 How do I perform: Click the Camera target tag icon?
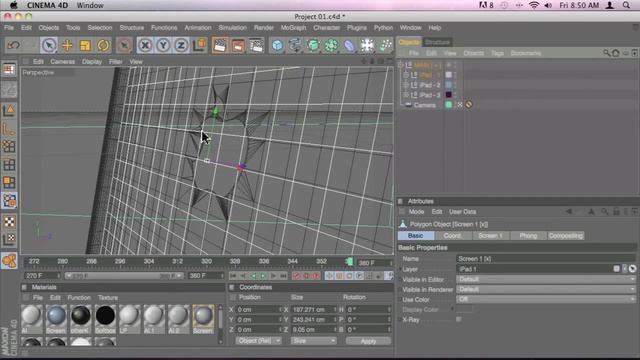[469, 105]
